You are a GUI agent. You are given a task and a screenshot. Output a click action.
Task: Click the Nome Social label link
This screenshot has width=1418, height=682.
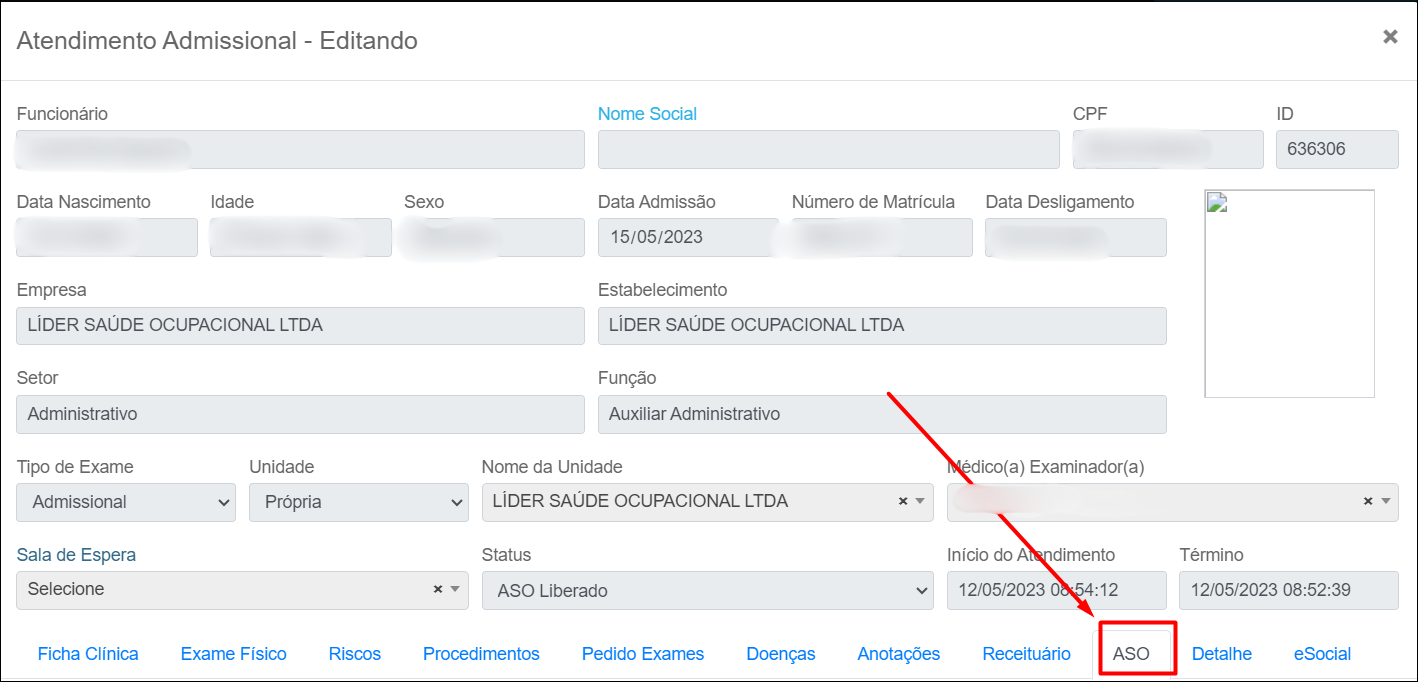[x=647, y=114]
